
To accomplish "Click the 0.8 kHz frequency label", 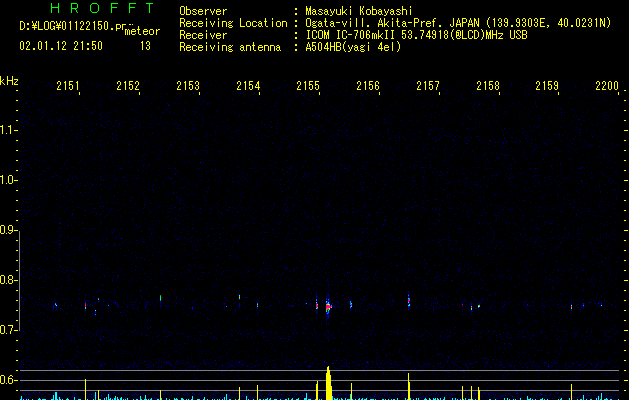I will 8,280.
